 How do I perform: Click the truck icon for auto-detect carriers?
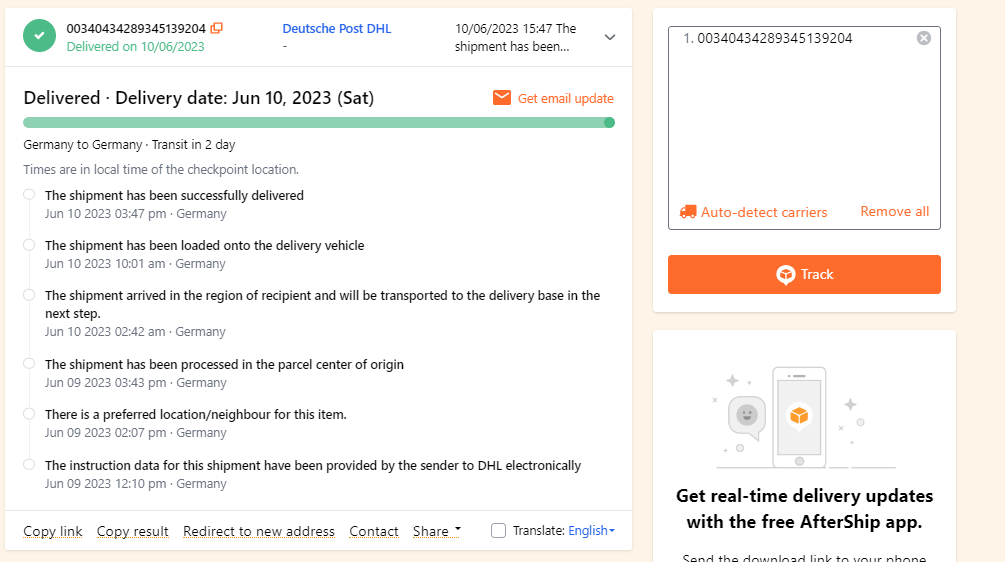(x=688, y=212)
